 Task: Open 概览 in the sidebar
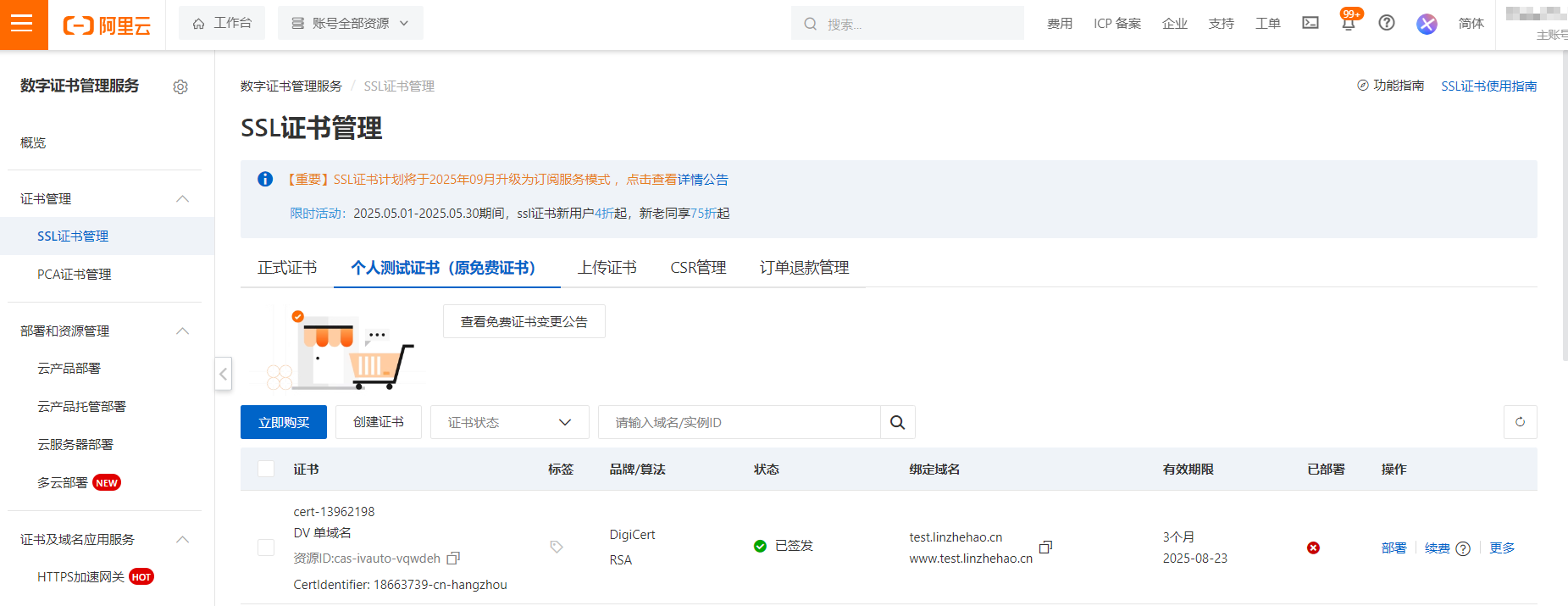point(33,142)
